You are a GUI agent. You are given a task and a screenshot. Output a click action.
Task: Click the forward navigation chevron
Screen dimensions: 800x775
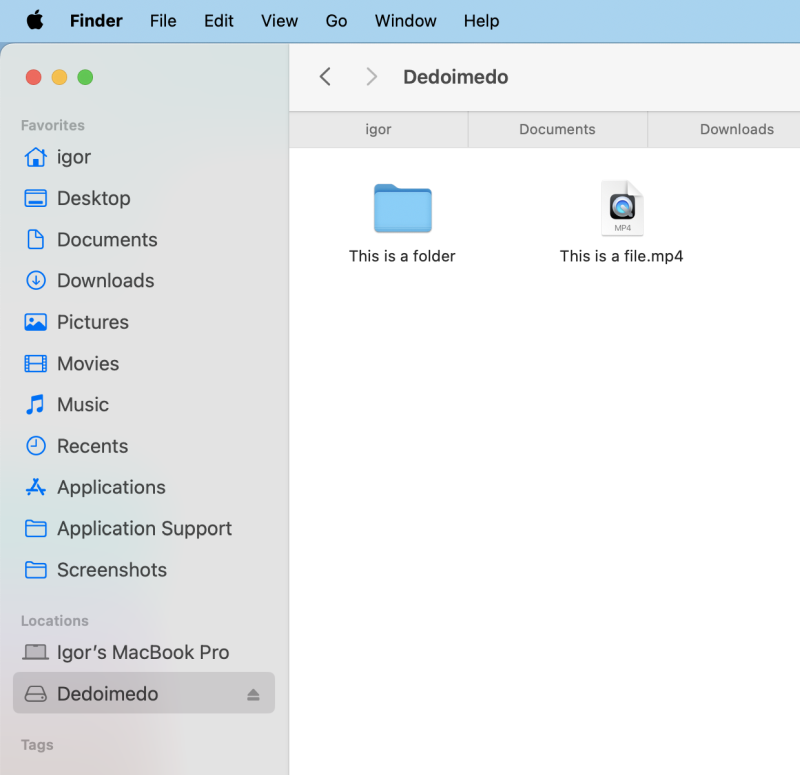pyautogui.click(x=371, y=77)
